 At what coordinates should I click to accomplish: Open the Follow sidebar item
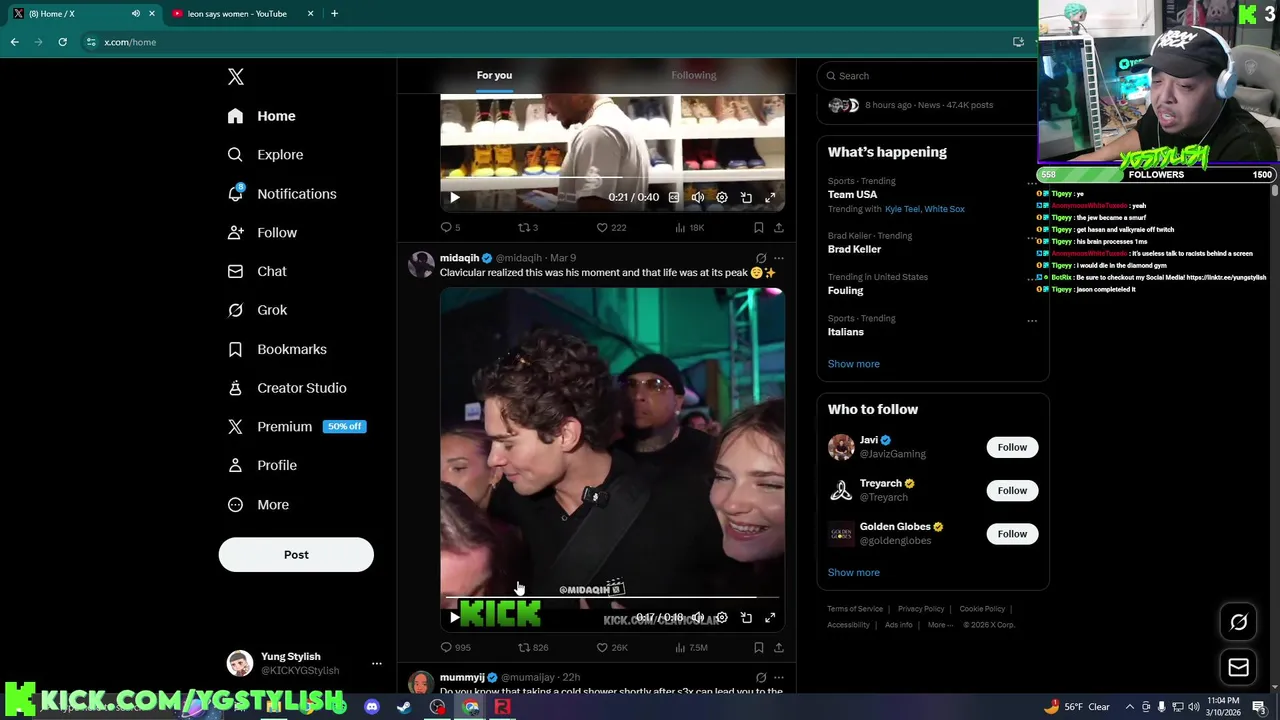(262, 233)
